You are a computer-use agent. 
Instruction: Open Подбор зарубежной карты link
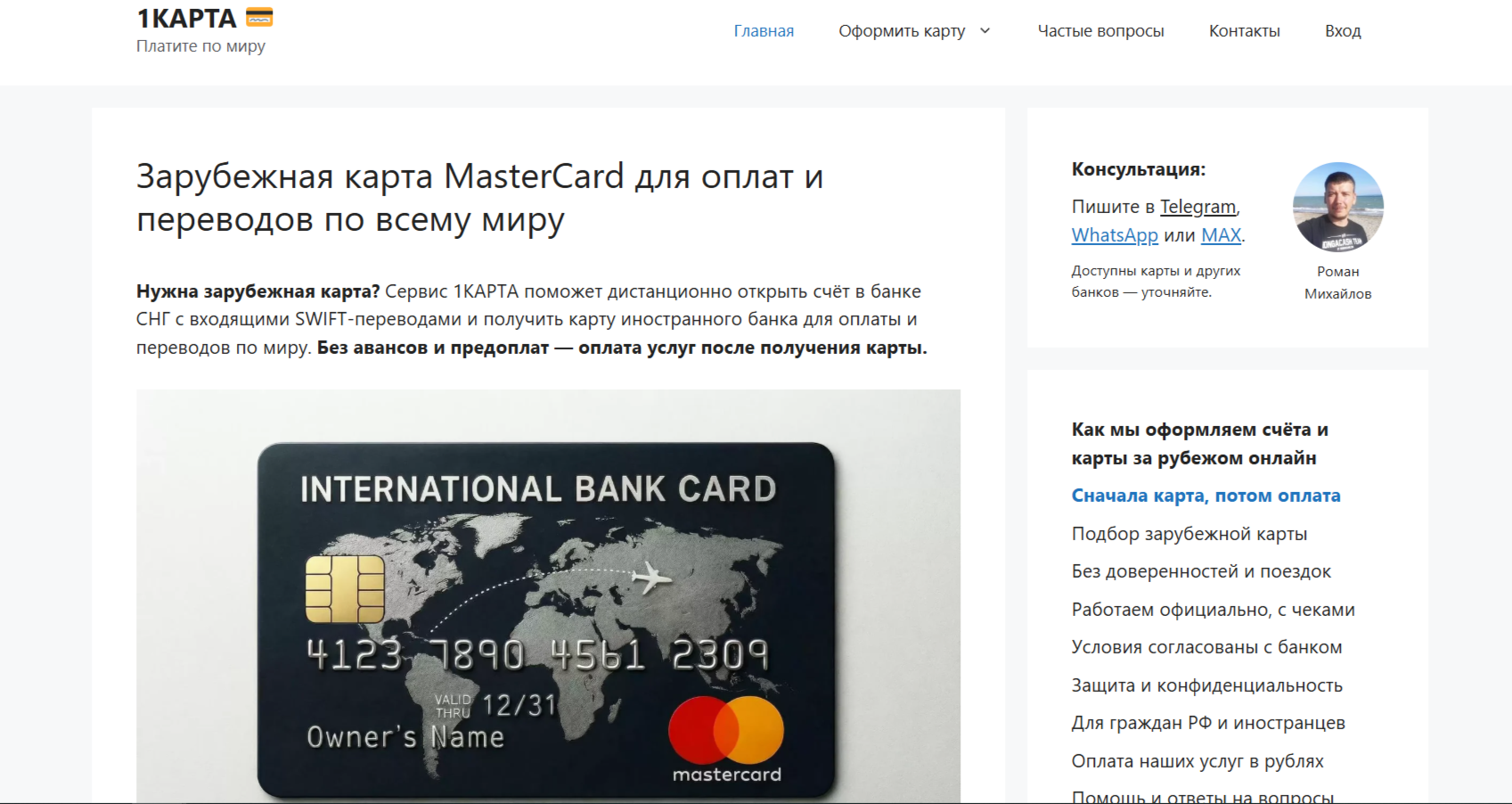coord(1189,534)
